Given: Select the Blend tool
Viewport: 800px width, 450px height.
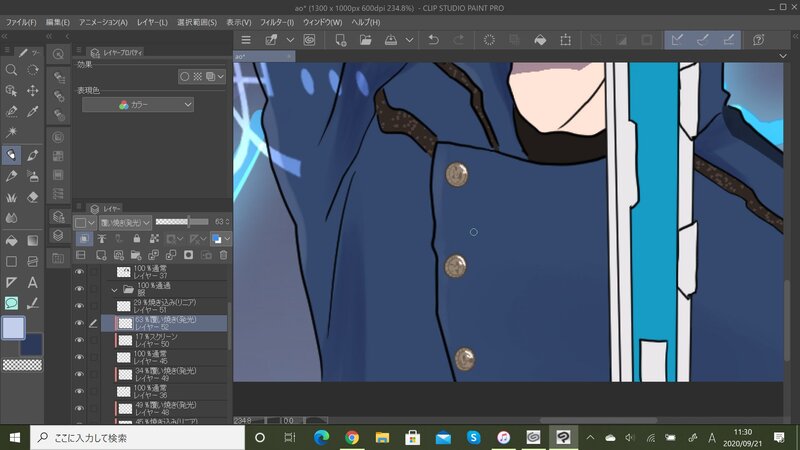Looking at the screenshot, I should [11, 218].
